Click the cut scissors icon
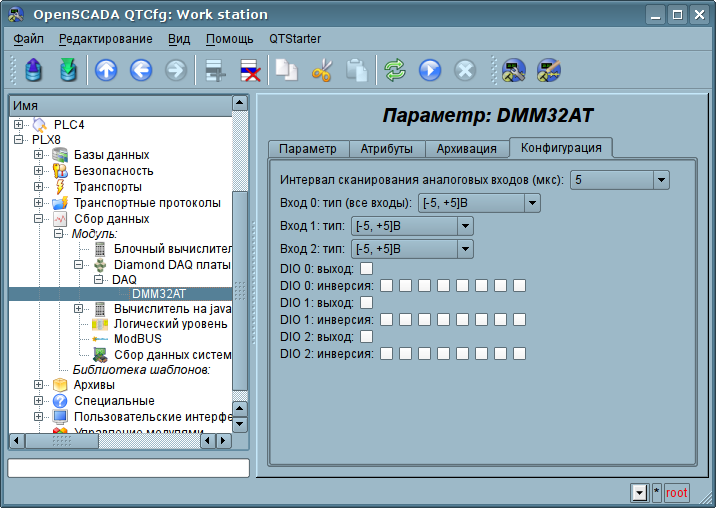This screenshot has height=508, width=716. (321, 70)
